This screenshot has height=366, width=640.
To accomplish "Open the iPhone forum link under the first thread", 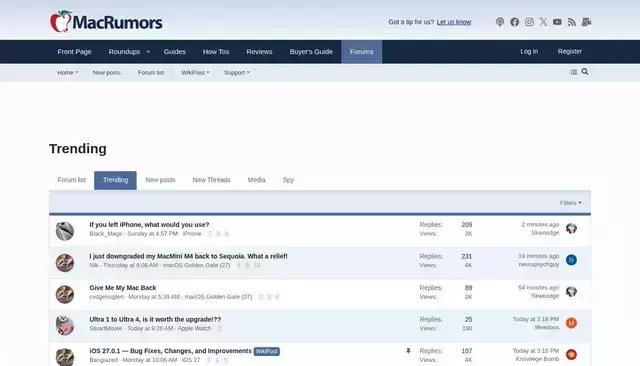I will (192, 234).
